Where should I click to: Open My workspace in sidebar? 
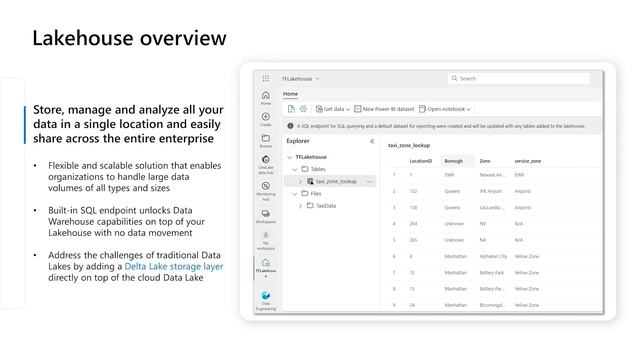[x=266, y=240]
